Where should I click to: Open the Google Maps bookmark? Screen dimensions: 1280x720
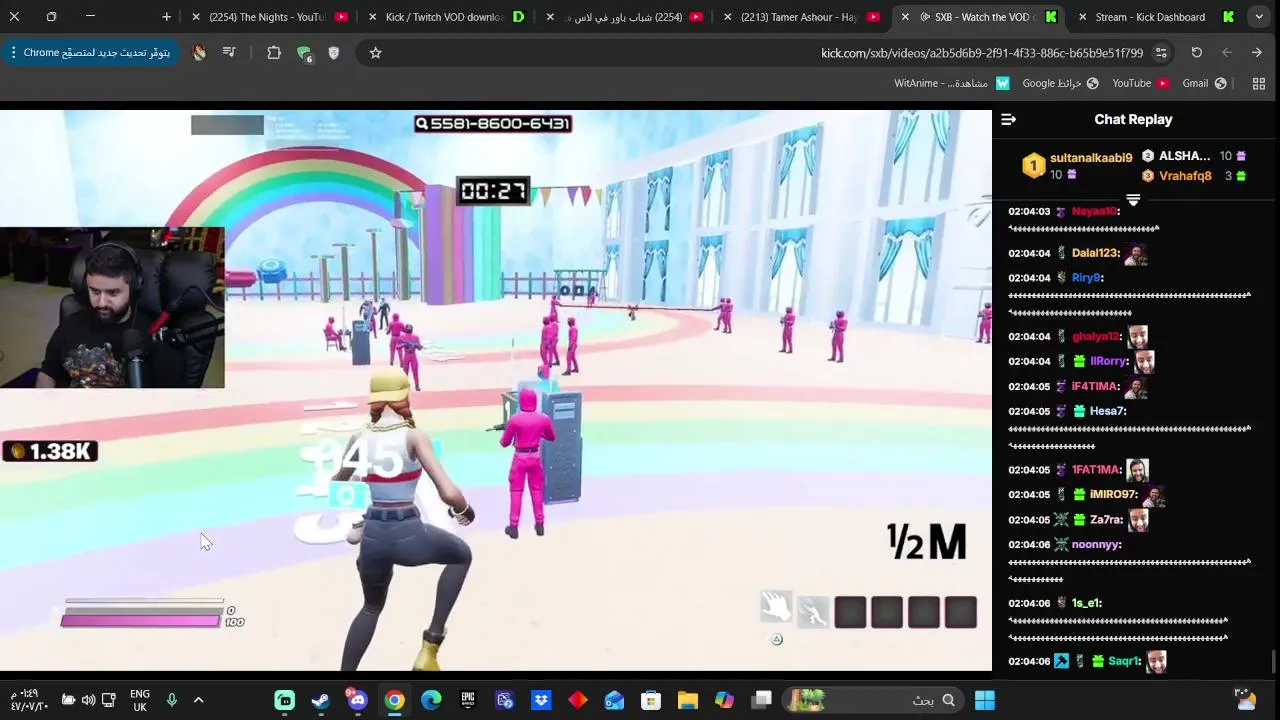point(1060,84)
